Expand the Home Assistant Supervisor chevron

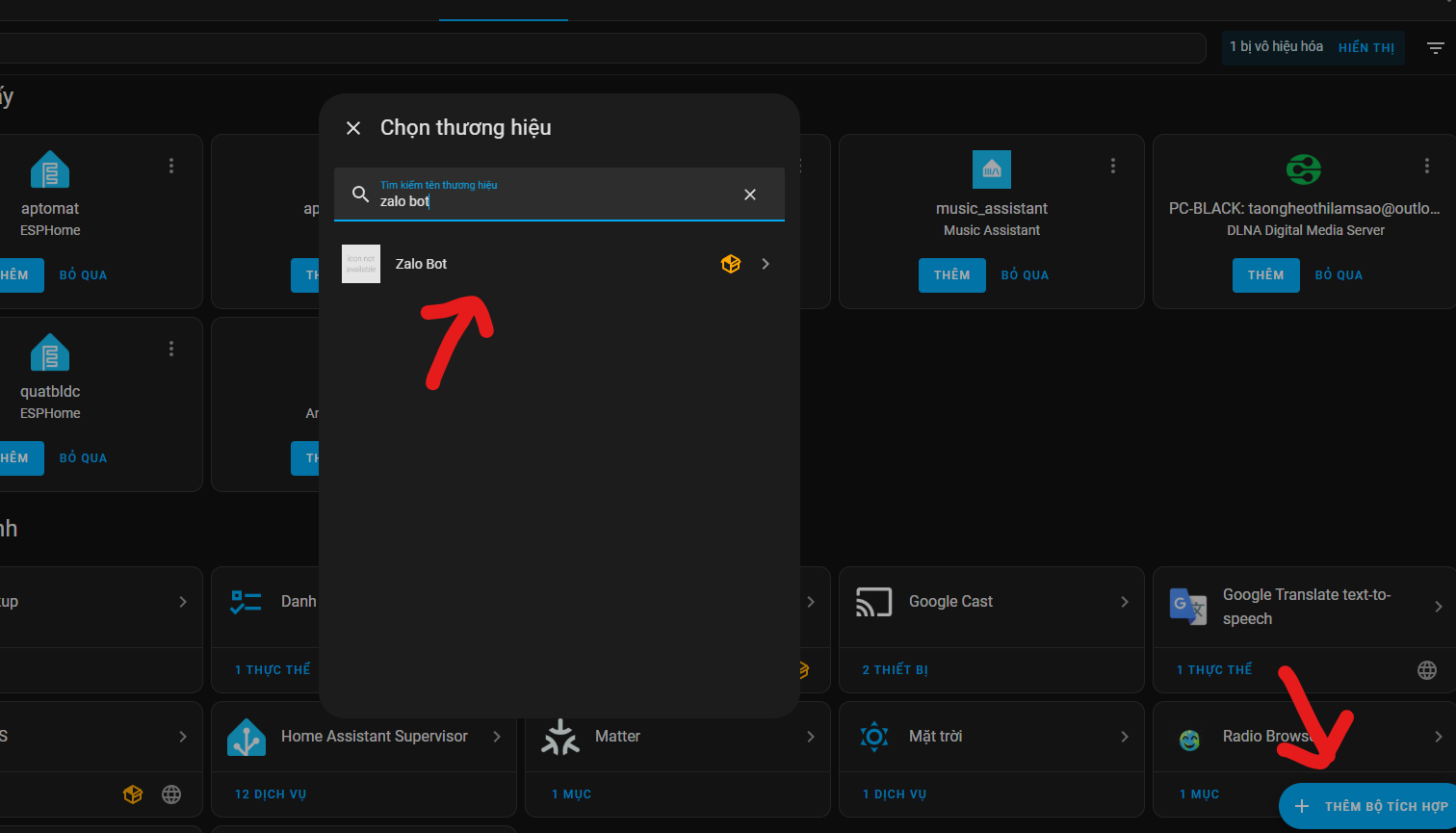[497, 737]
